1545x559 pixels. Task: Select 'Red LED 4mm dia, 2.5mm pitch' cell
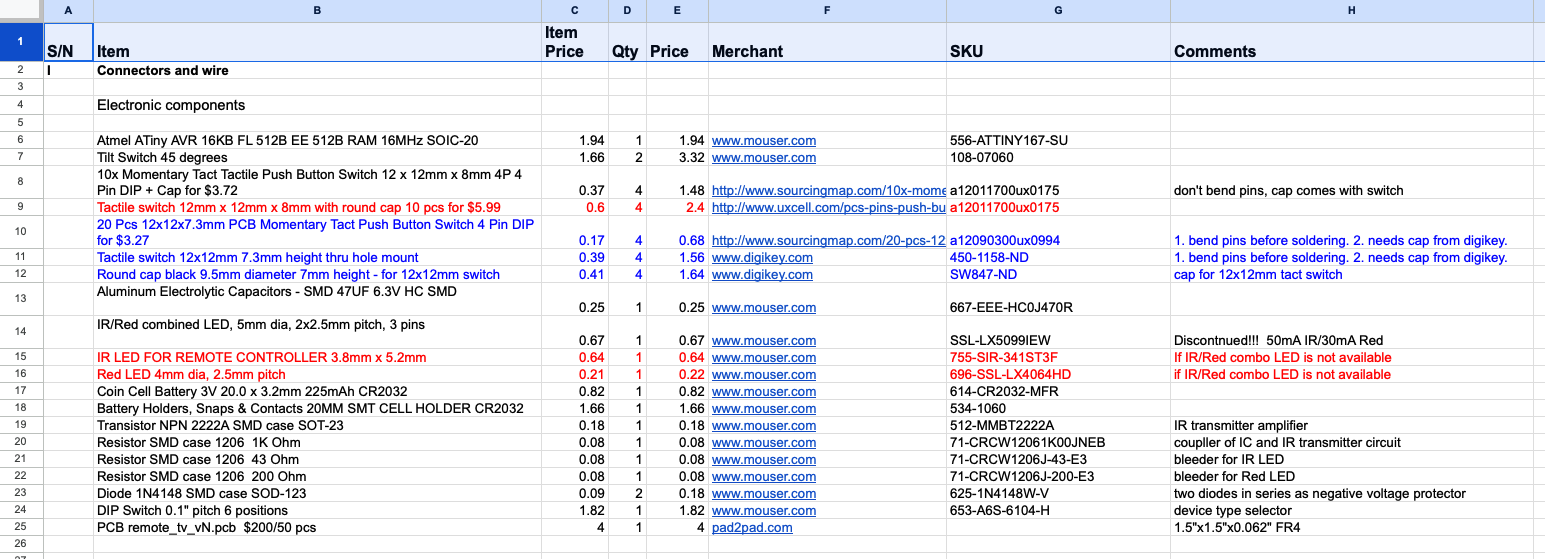[317, 375]
